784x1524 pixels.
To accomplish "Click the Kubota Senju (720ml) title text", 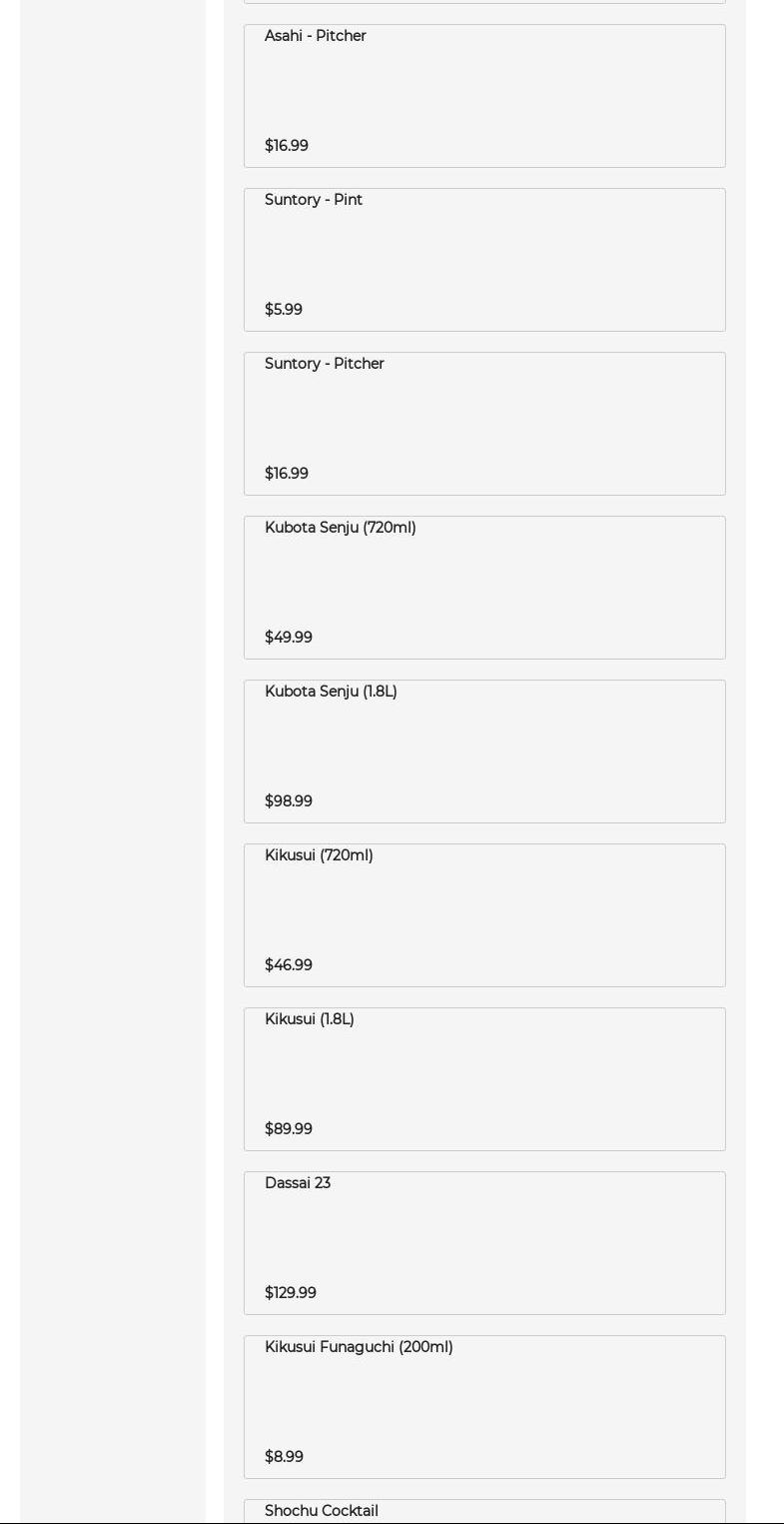I will click(341, 528).
